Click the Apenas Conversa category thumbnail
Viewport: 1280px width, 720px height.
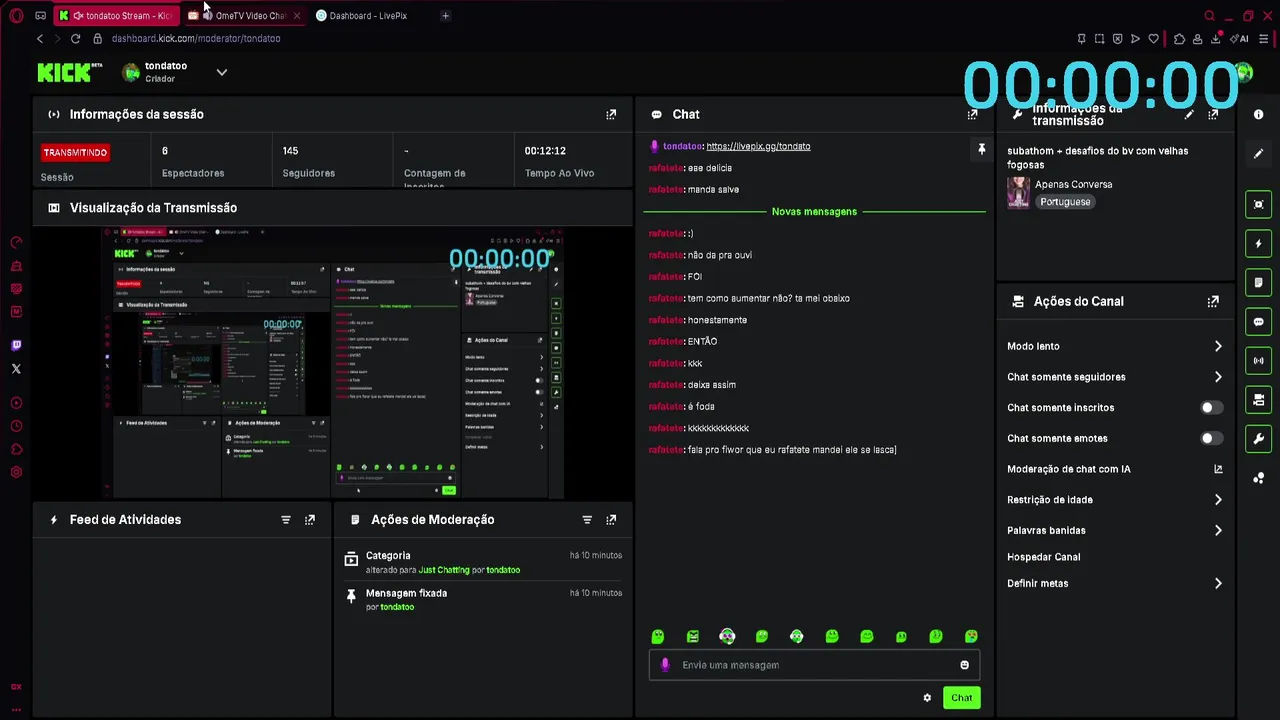(1018, 193)
